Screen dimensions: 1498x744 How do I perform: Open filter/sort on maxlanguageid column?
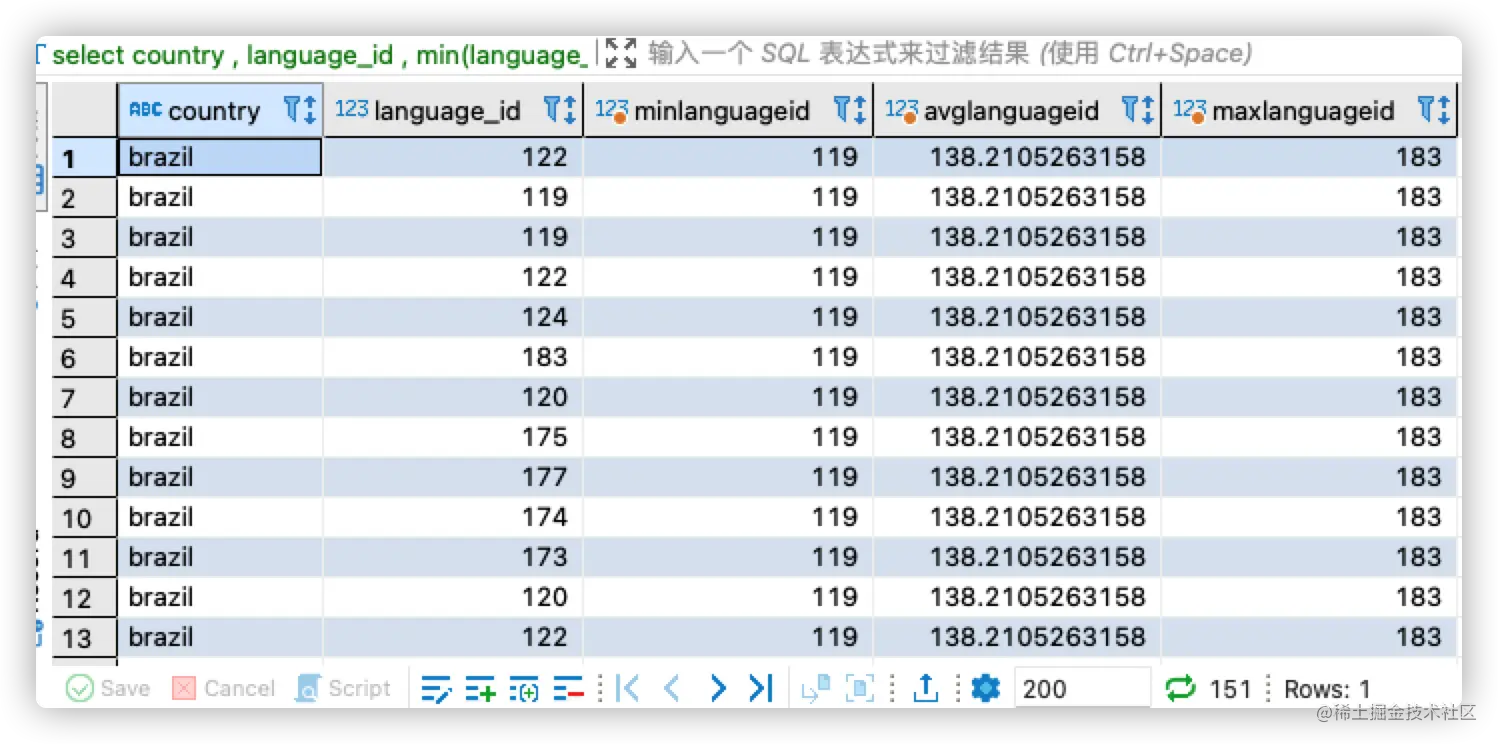1434,110
